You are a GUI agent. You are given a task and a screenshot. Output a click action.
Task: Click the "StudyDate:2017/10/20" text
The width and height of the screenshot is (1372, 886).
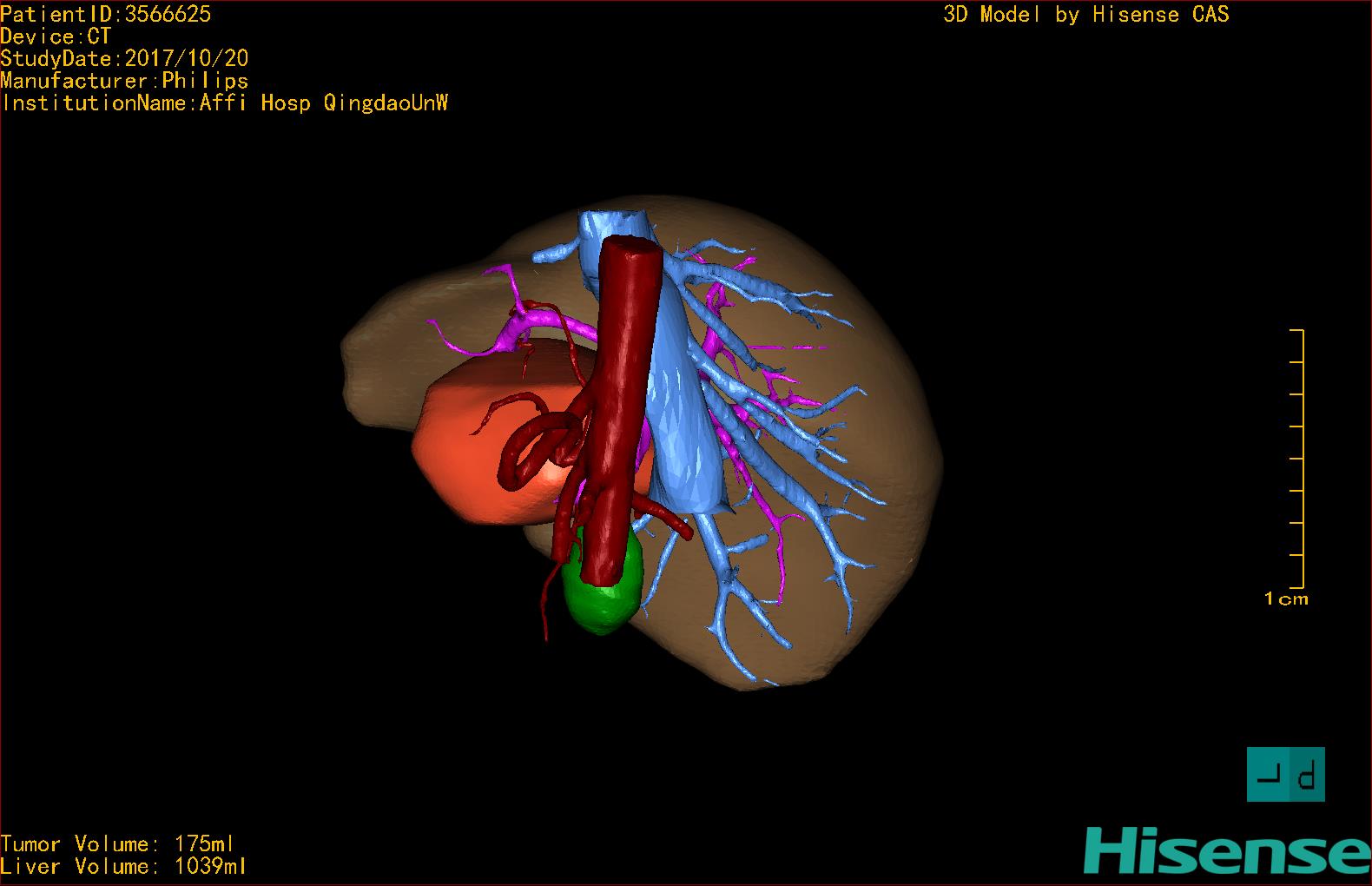[x=124, y=58]
